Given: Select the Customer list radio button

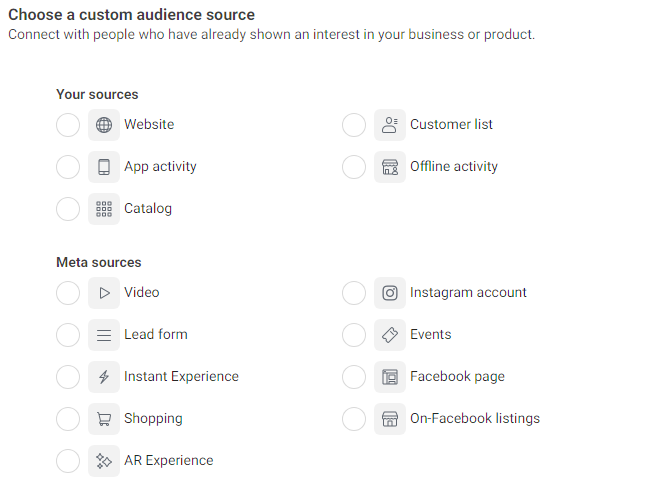Looking at the screenshot, I should coord(354,125).
